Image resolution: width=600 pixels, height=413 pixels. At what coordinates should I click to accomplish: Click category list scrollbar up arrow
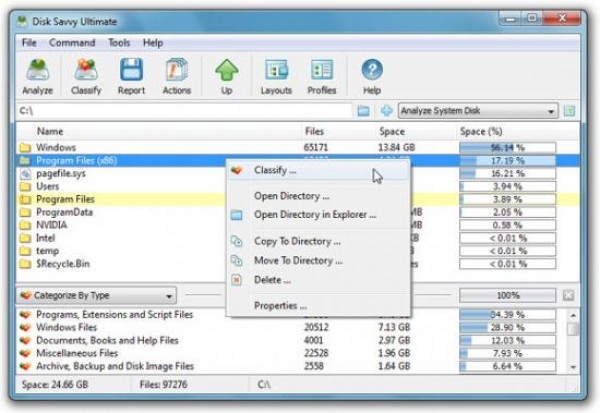tap(573, 315)
